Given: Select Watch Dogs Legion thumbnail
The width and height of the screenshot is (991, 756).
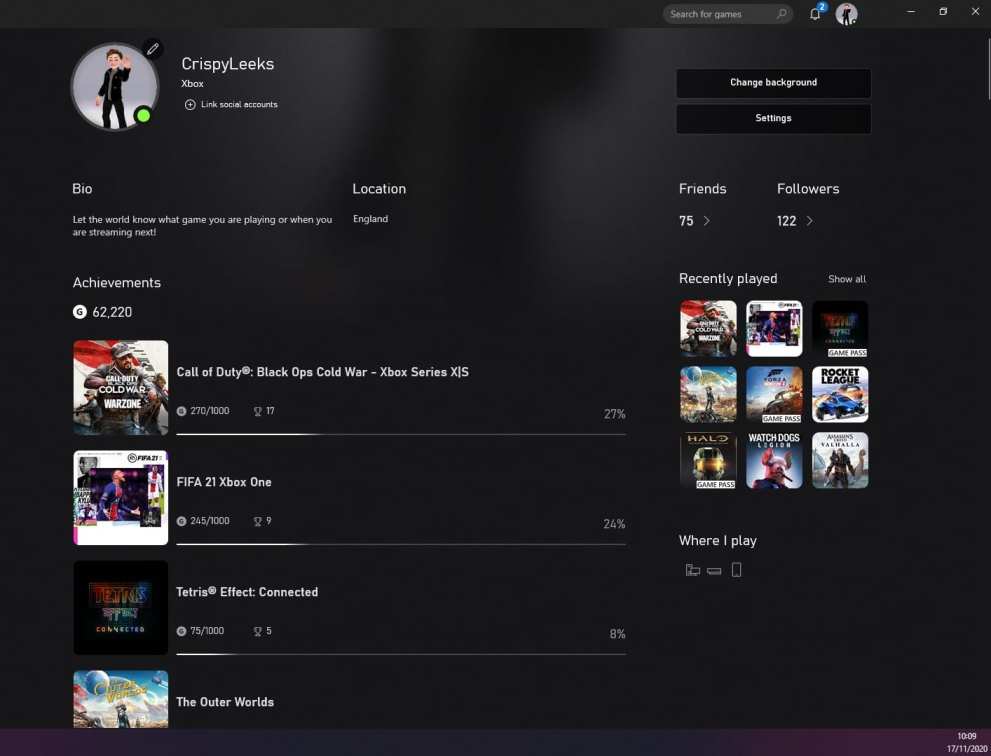Looking at the screenshot, I should [774, 460].
